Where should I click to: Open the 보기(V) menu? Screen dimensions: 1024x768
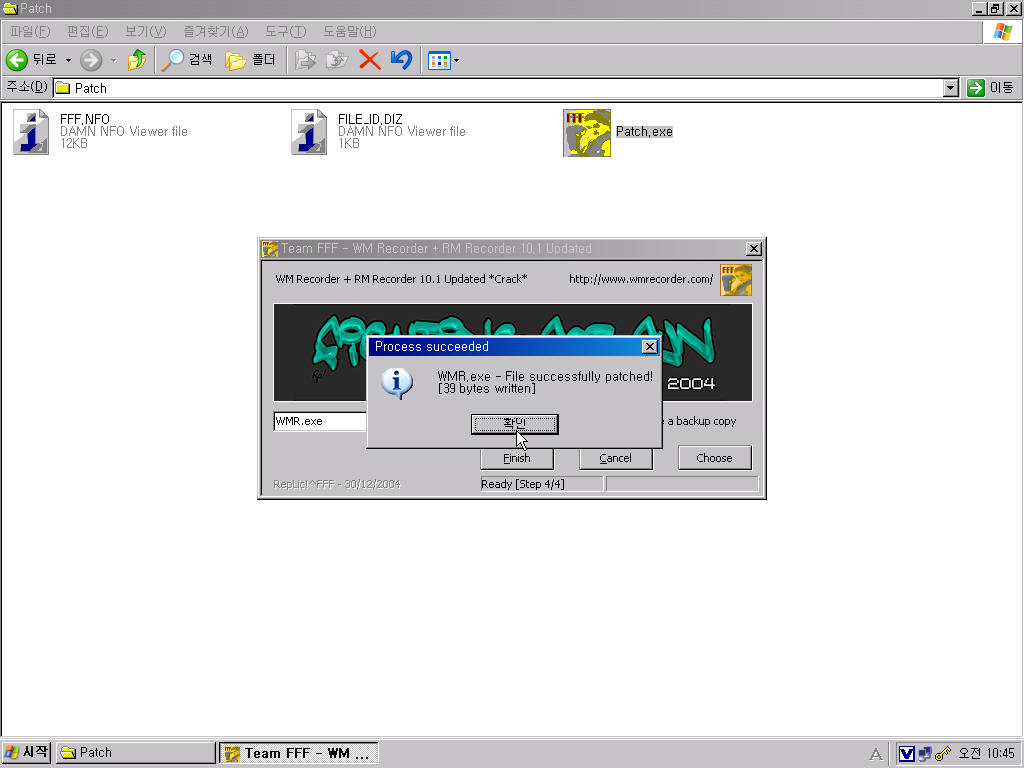point(145,31)
